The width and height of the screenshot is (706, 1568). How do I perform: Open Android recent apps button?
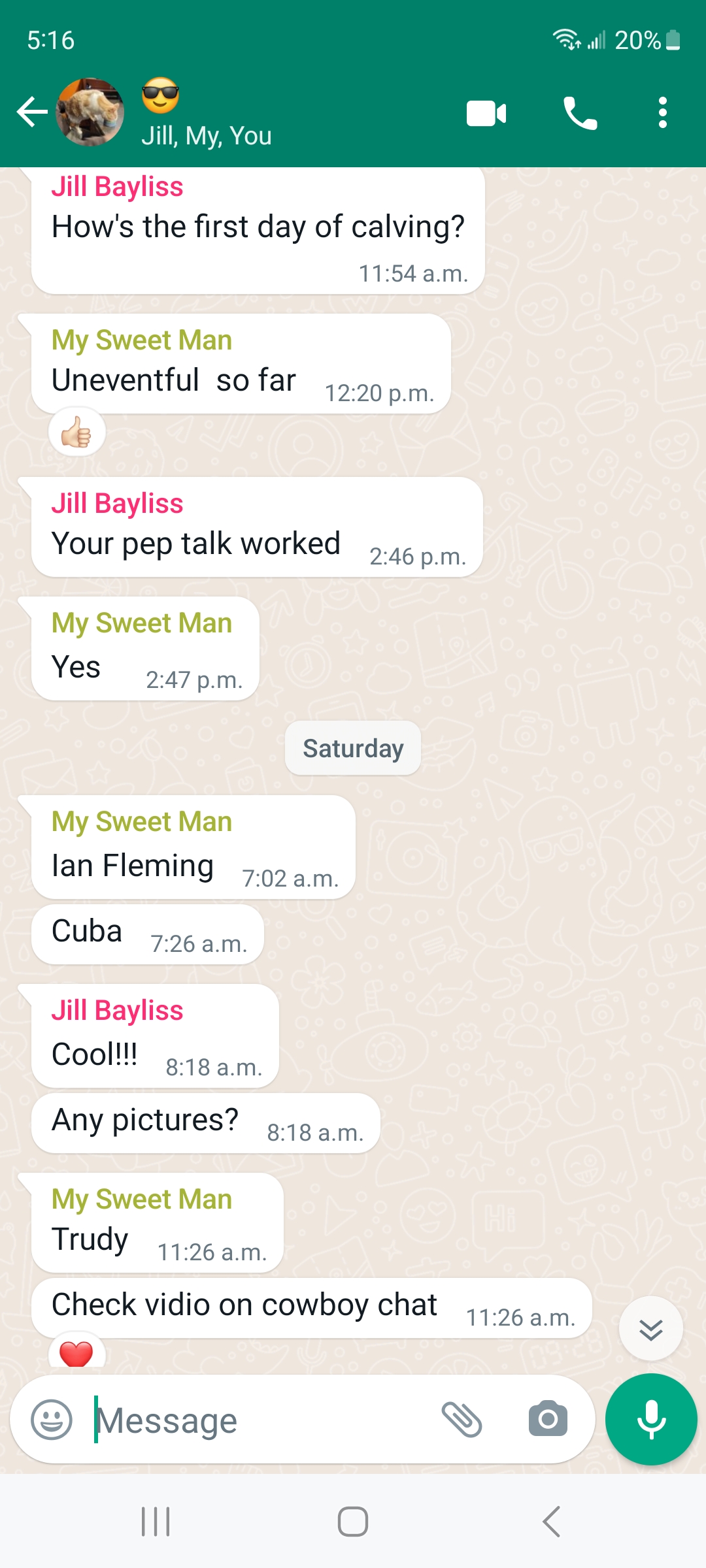[156, 1522]
